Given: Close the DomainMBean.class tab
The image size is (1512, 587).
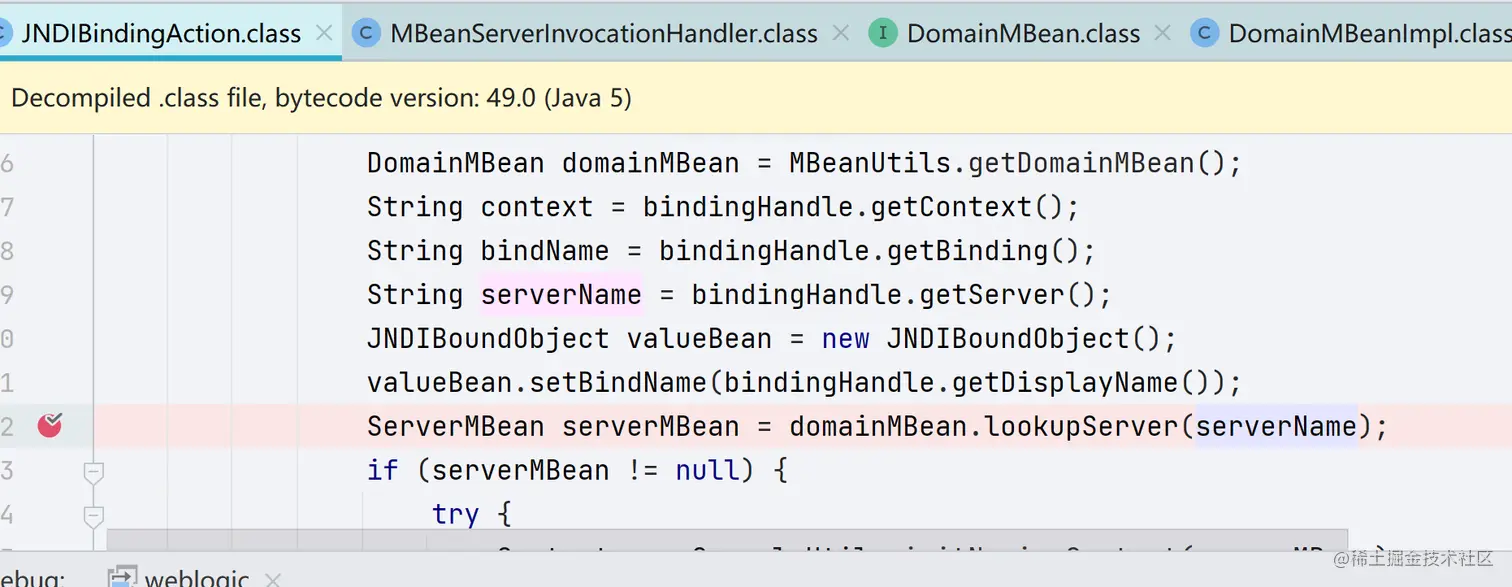Looking at the screenshot, I should point(1162,33).
